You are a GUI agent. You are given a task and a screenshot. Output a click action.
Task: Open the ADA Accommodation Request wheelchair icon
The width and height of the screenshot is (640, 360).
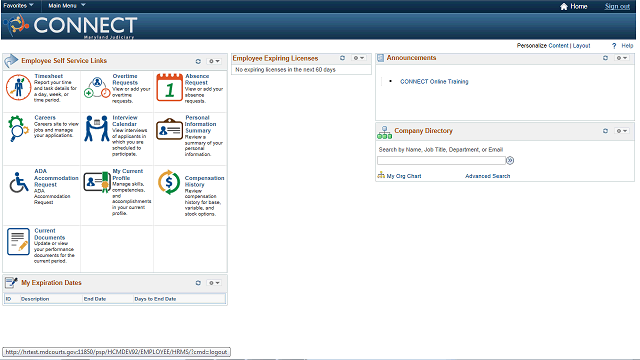[19, 182]
